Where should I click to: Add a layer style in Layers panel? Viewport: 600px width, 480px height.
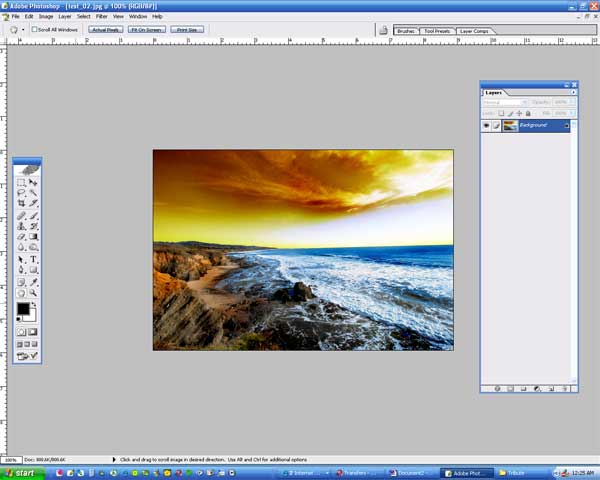point(497,389)
